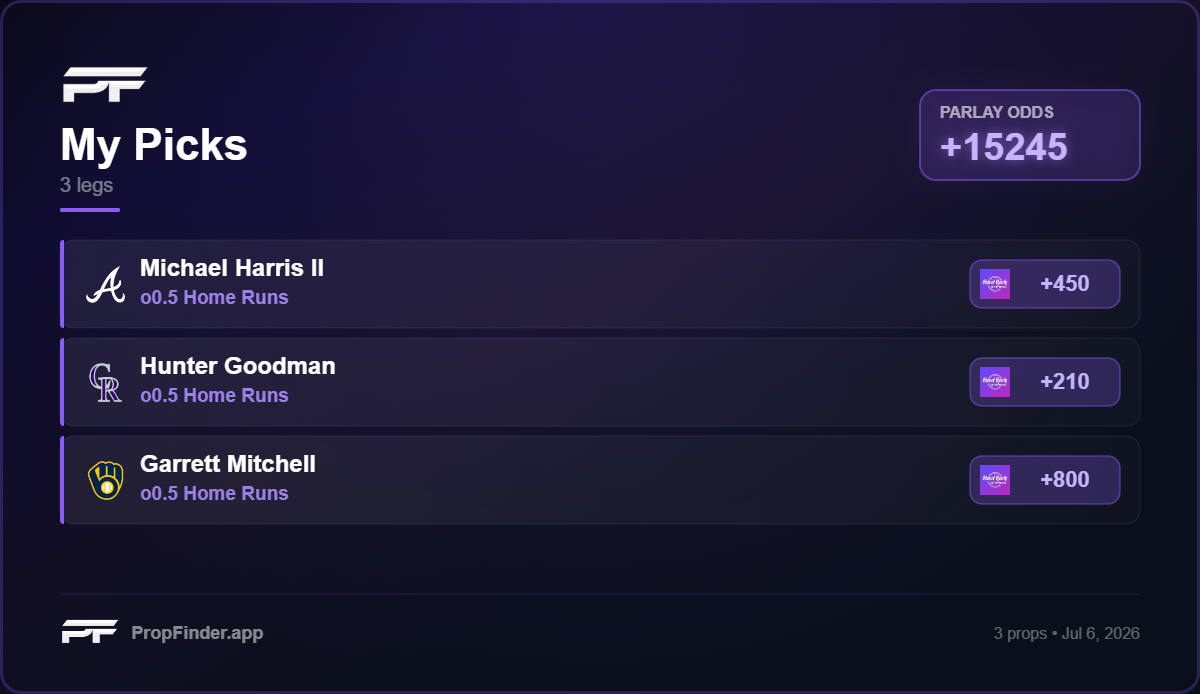Click the Atlanta Braves team logo

[x=105, y=285]
